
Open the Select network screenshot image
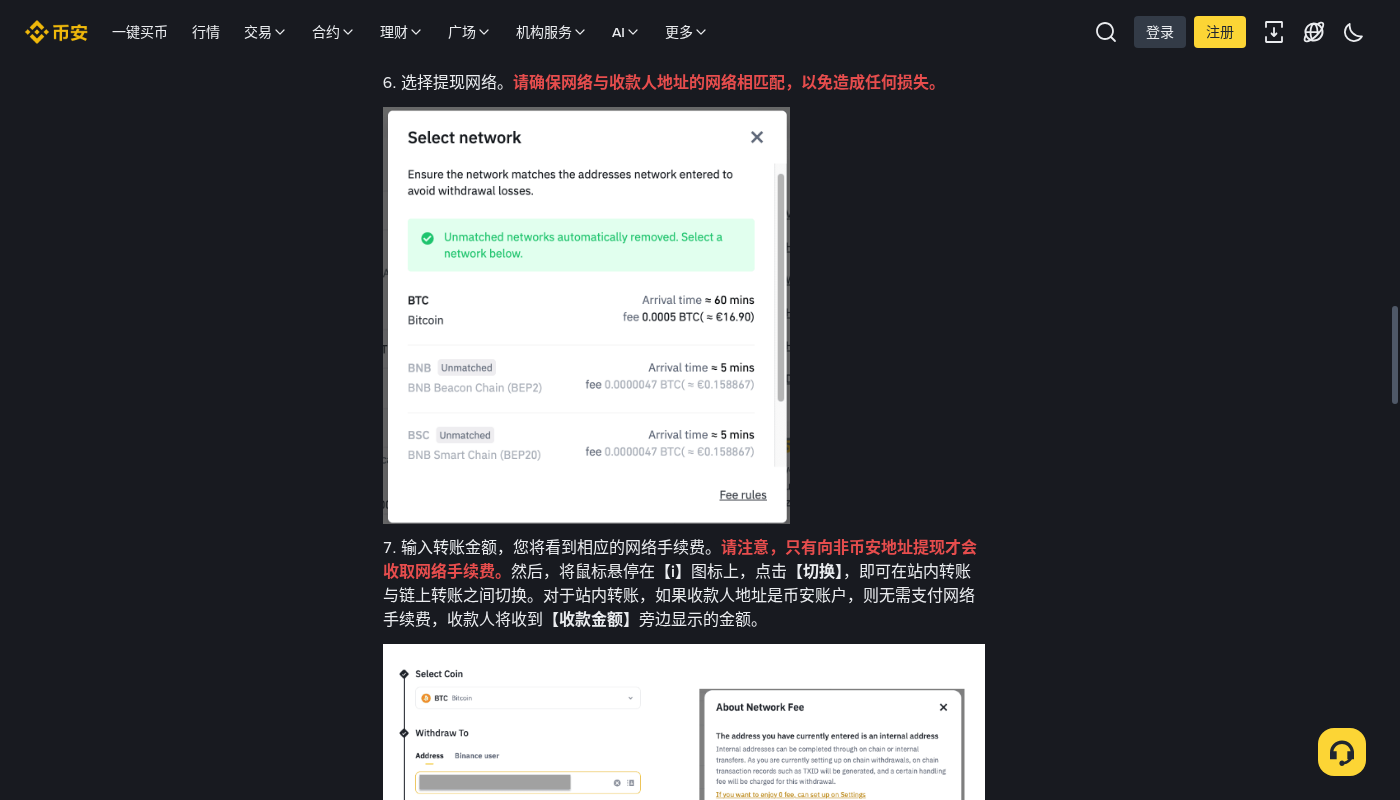click(586, 315)
